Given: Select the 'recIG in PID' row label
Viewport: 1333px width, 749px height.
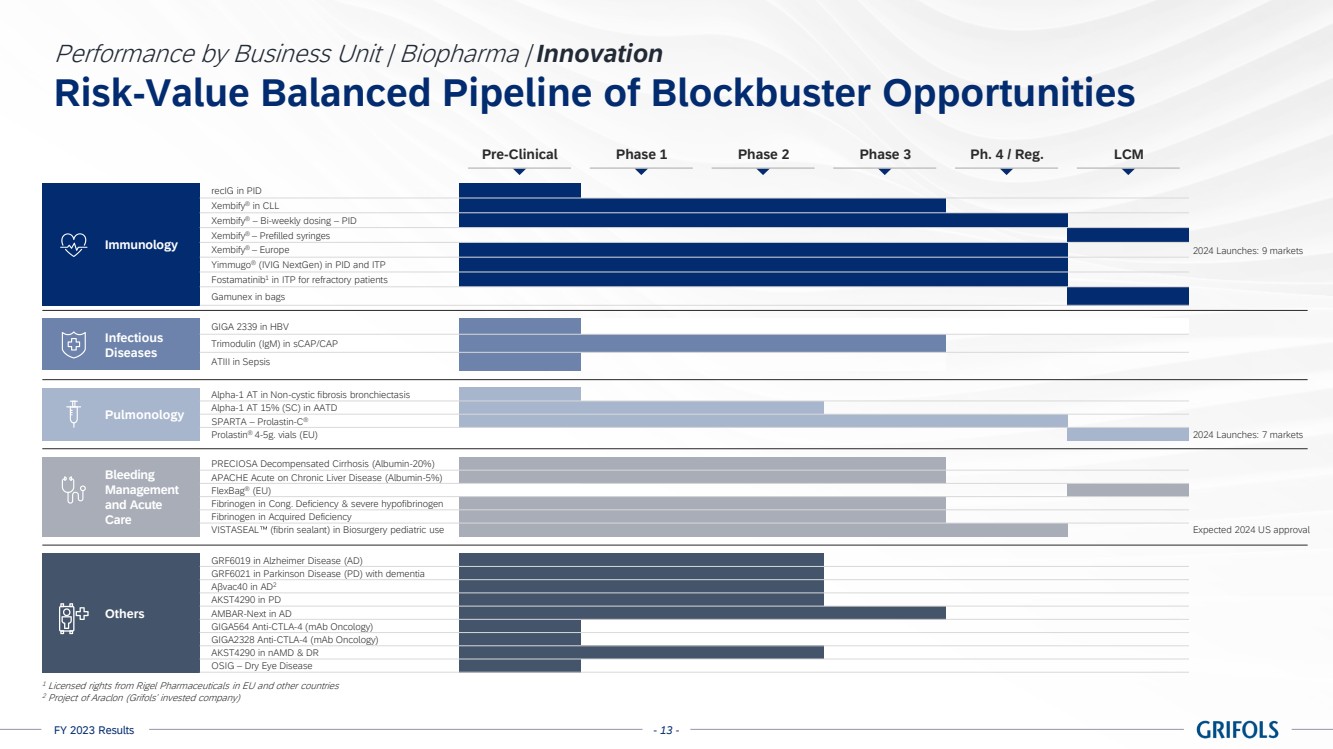Looking at the screenshot, I should pos(237,190).
